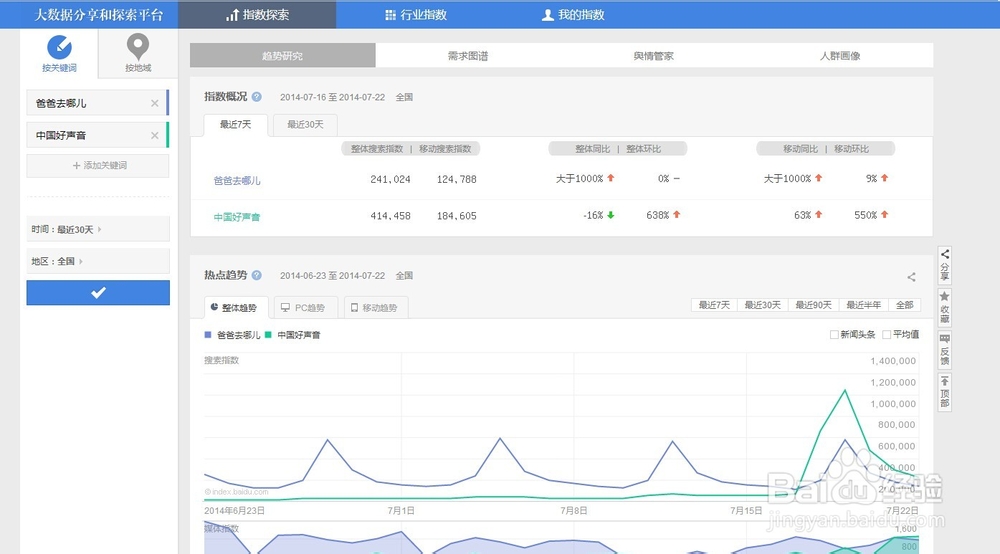Set chart range to 最近7天

point(714,305)
